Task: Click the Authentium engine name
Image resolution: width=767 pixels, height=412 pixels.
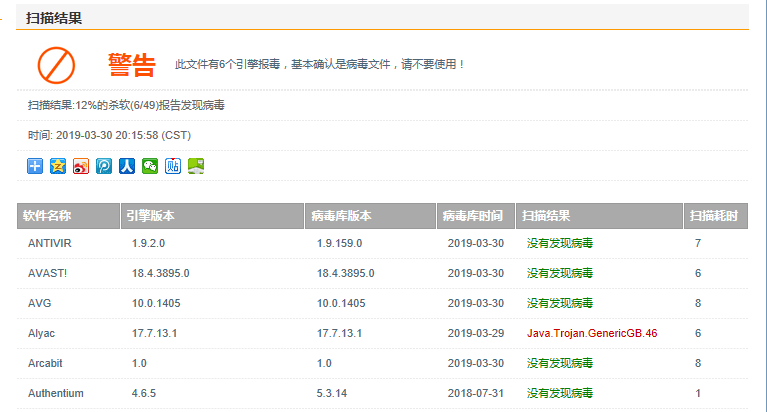Action: point(56,393)
